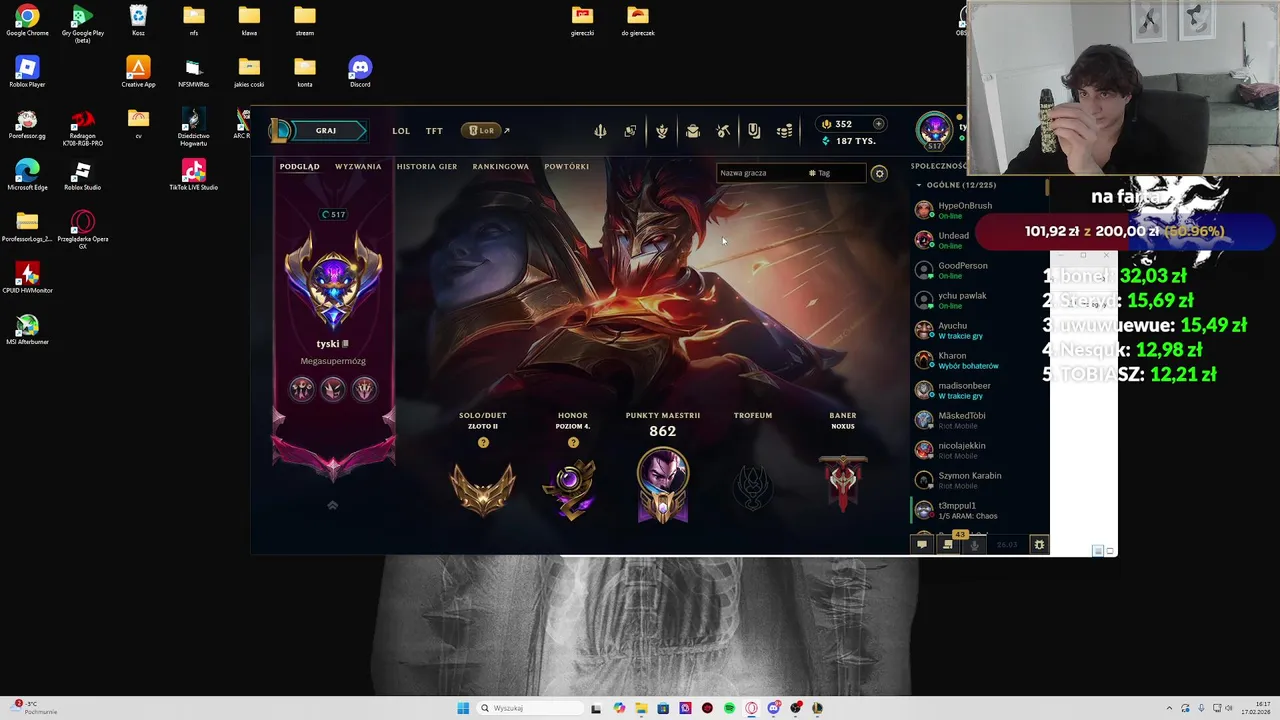This screenshot has height=720, width=1280.
Task: Collapse the OGÓLNE friends group
Action: (x=919, y=185)
